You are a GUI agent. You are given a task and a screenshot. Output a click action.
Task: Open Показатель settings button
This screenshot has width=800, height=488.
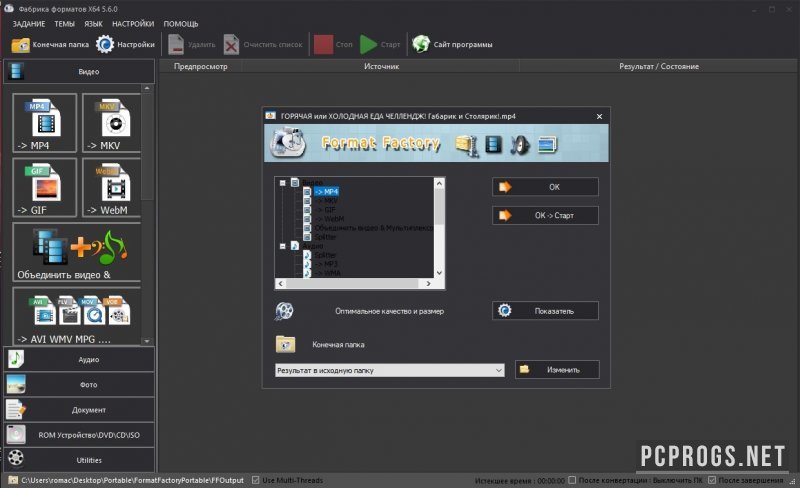point(545,311)
